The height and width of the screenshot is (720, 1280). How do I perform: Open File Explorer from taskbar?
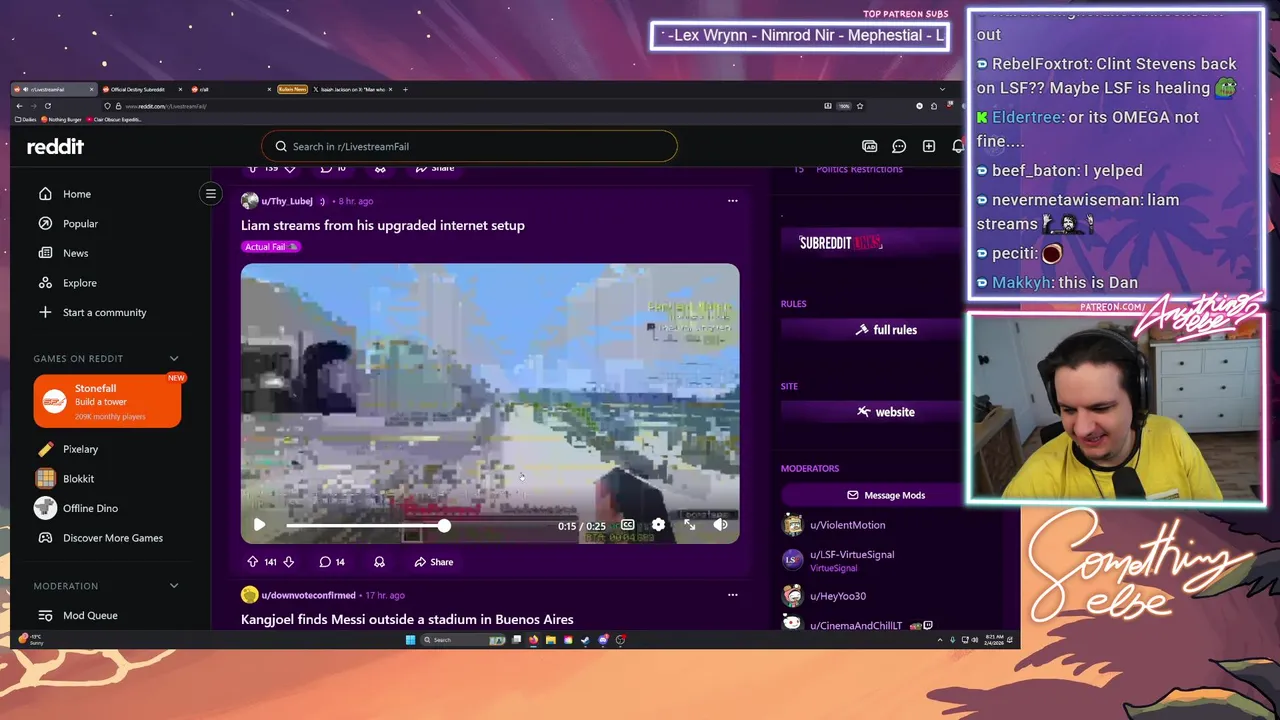click(x=551, y=640)
